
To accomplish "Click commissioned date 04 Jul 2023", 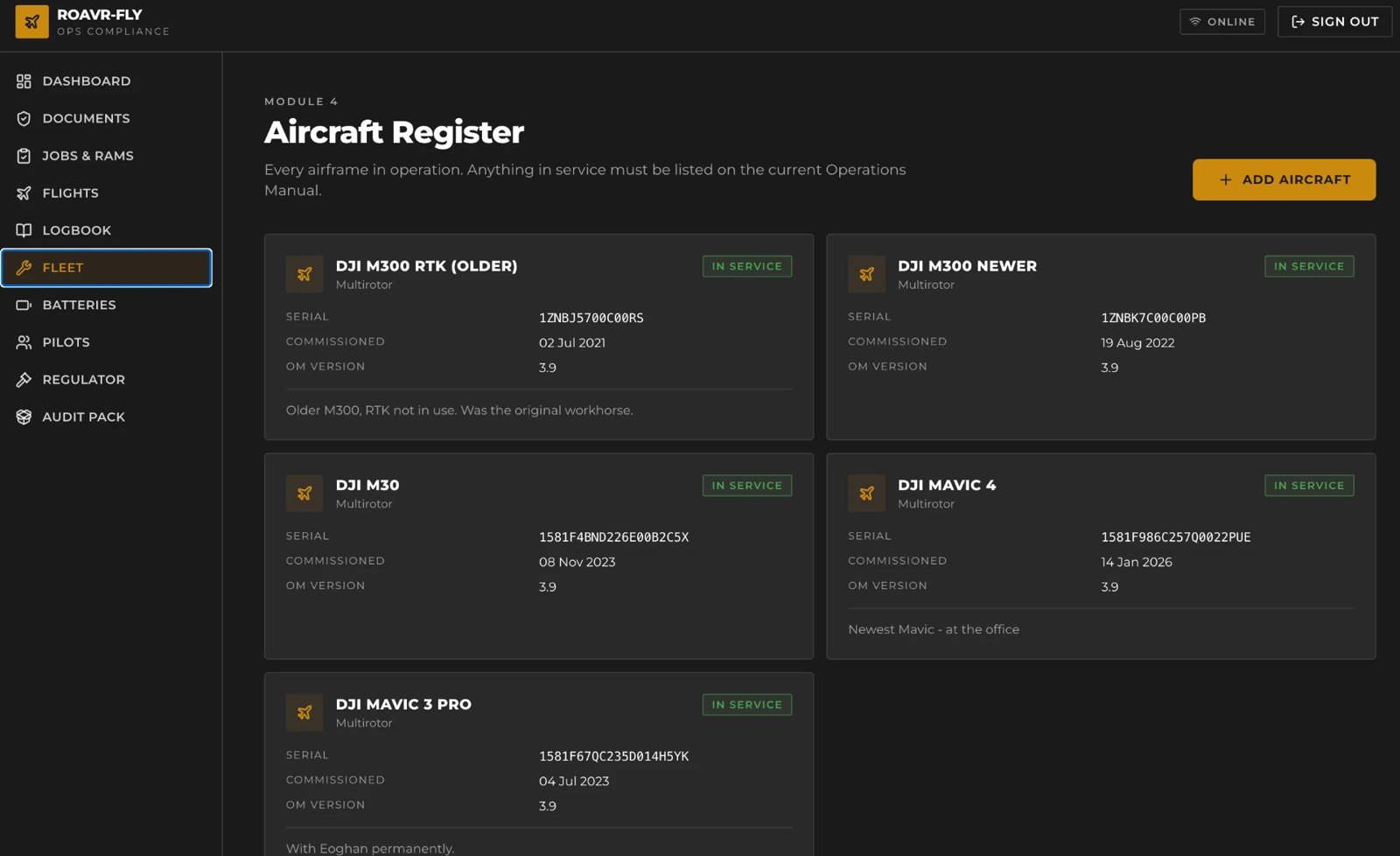I will point(574,782).
